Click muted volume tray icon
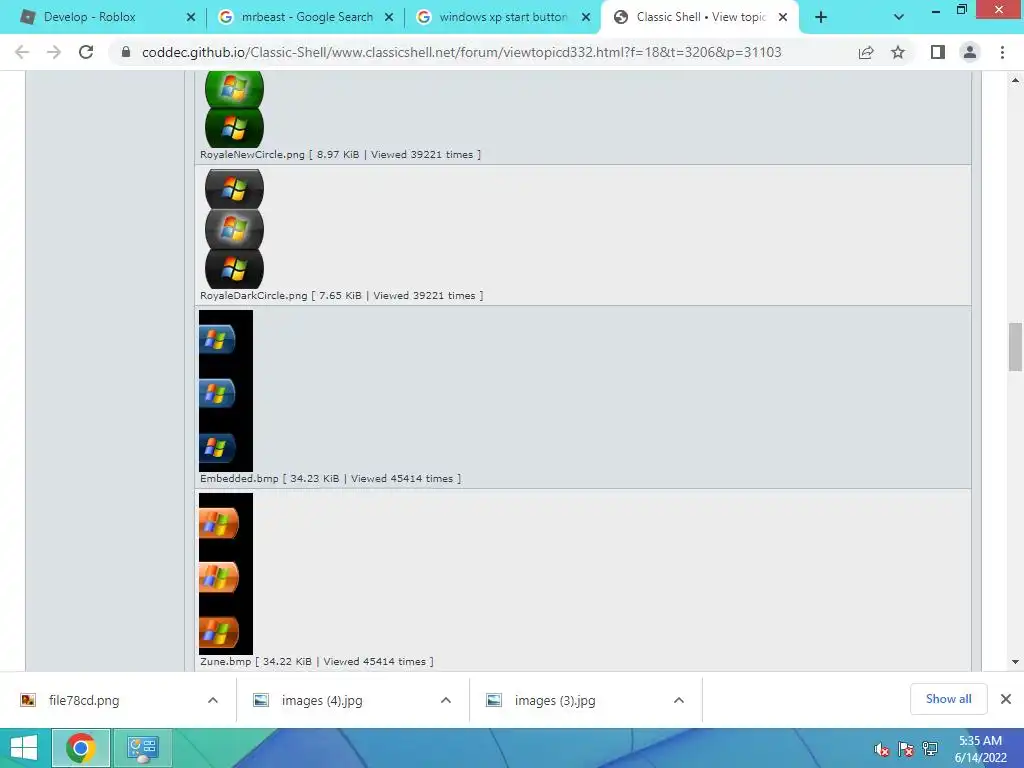1024x768 pixels. (882, 750)
